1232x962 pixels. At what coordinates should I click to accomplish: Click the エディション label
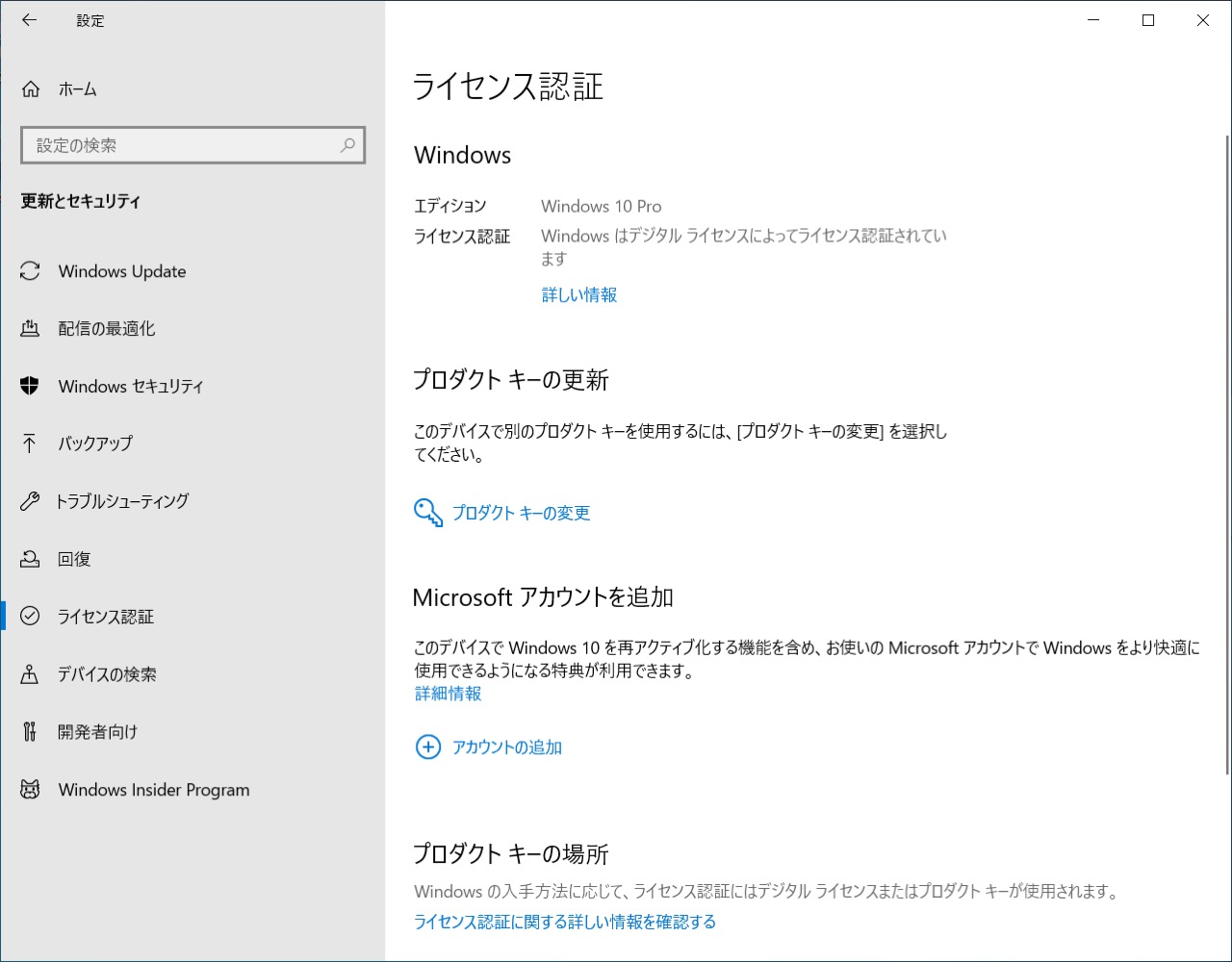point(450,206)
